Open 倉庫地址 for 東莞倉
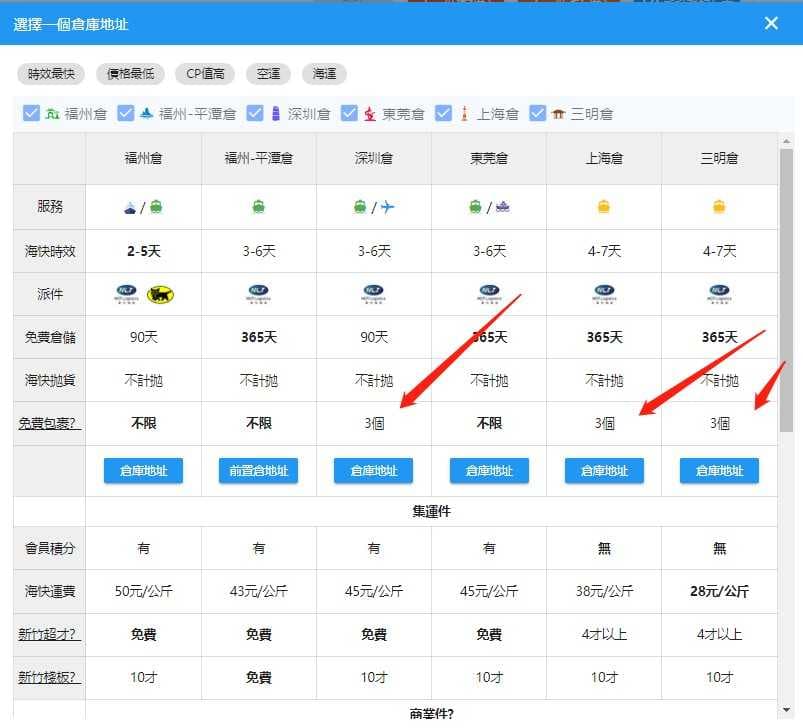Viewport: 803px width, 728px height. [489, 470]
